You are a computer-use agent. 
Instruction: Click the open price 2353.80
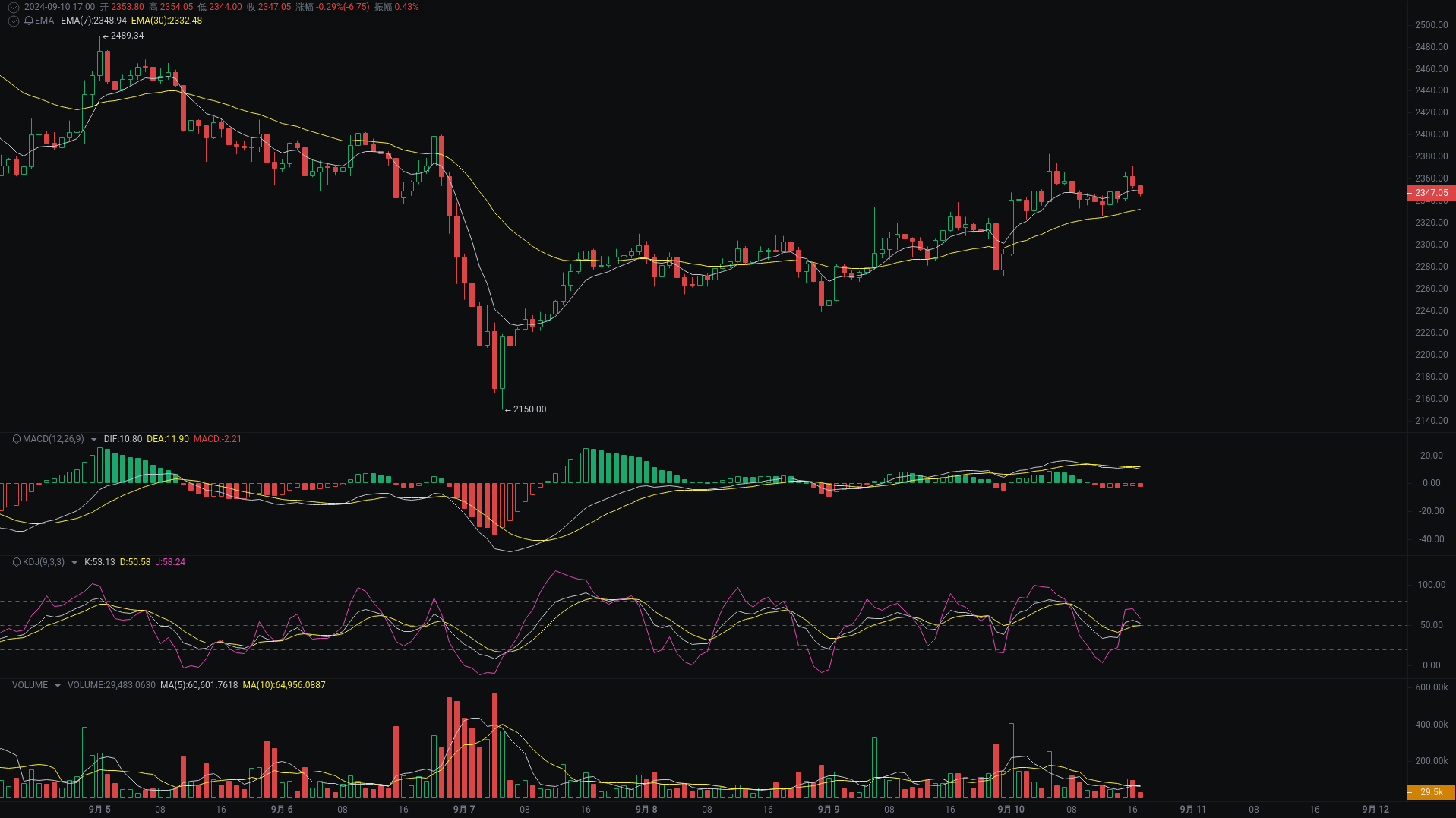[128, 7]
